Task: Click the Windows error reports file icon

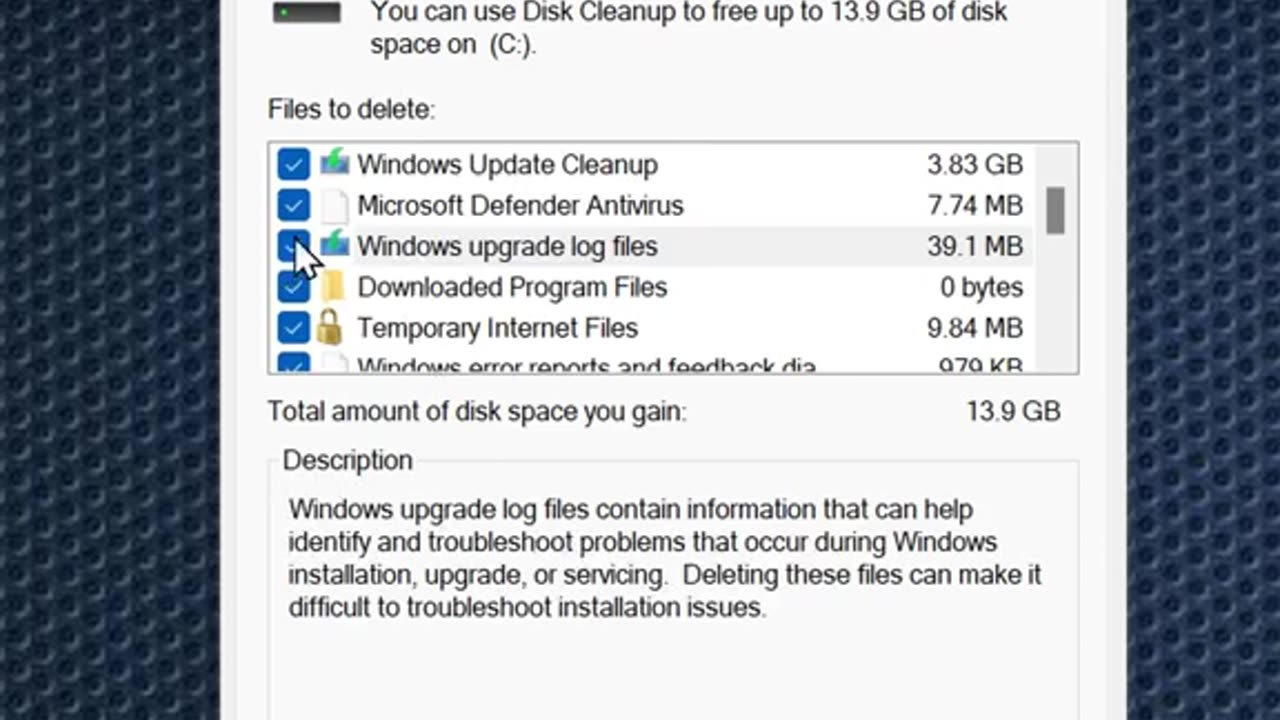Action: (336, 366)
